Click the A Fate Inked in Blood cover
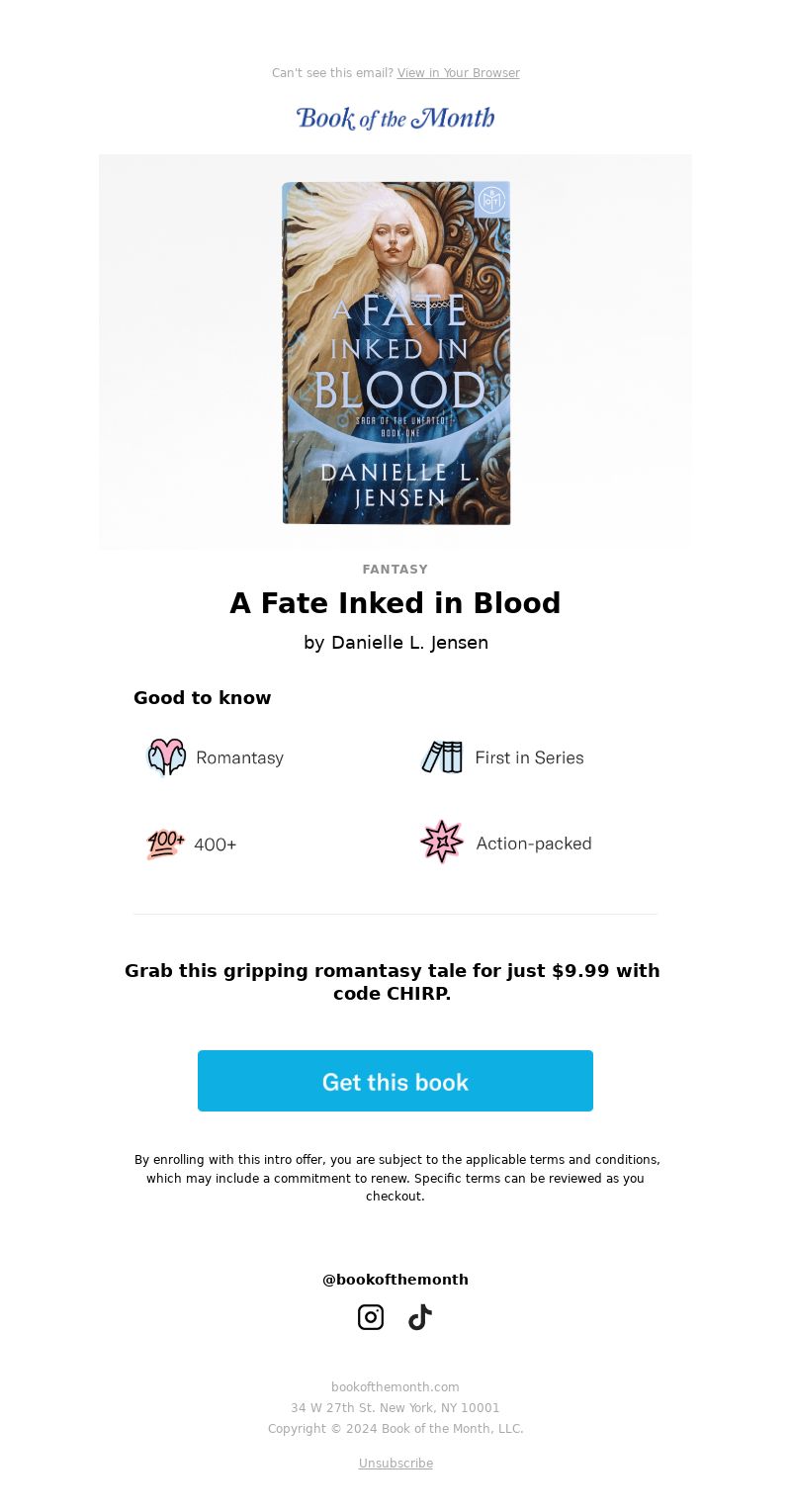This screenshot has height=1512, width=791. pos(396,353)
